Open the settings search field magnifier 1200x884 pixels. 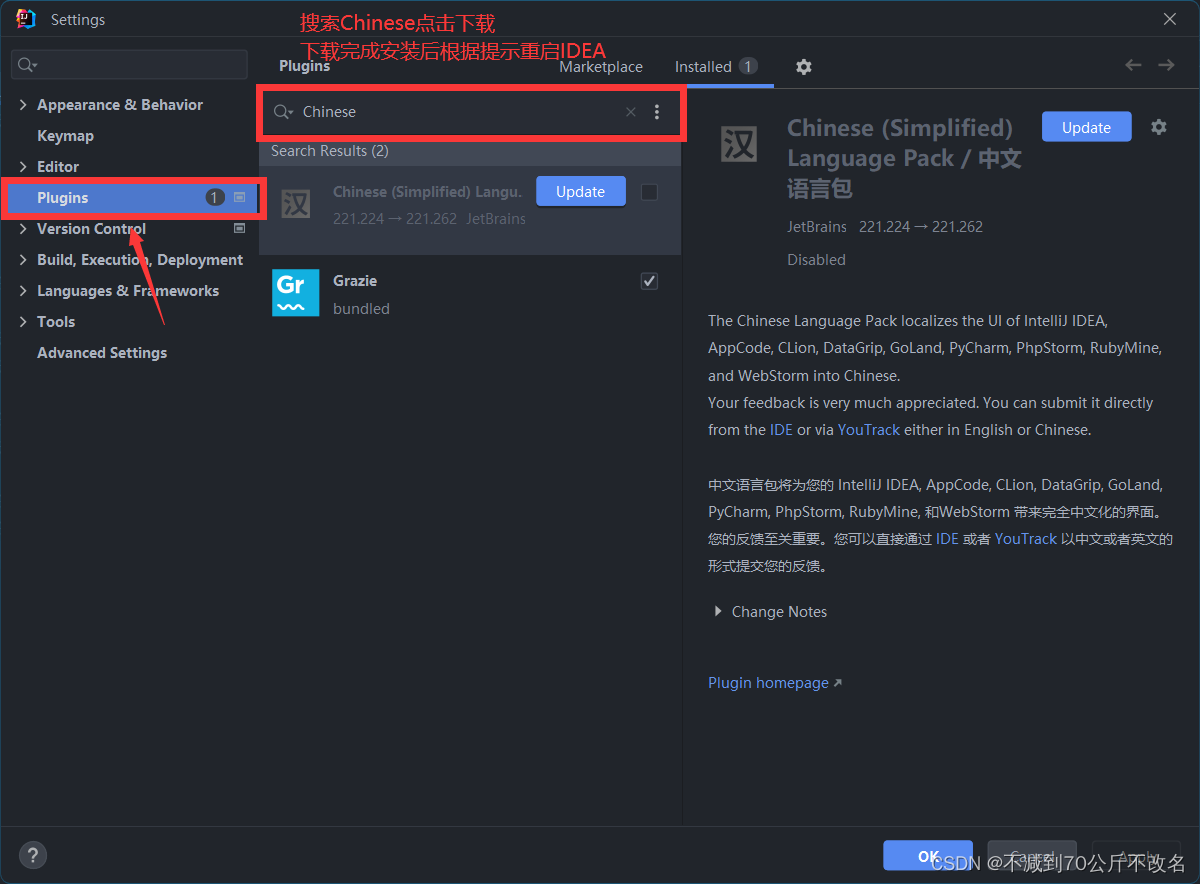pyautogui.click(x=25, y=64)
